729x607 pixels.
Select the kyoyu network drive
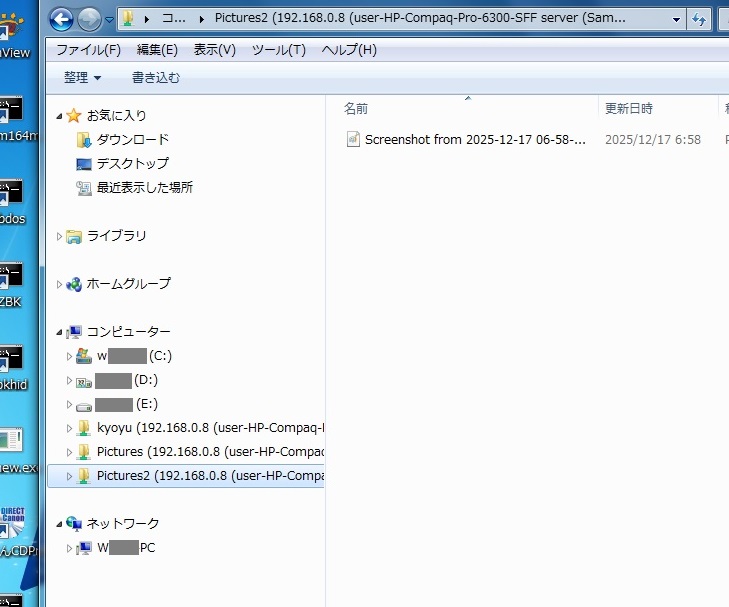click(x=210, y=428)
